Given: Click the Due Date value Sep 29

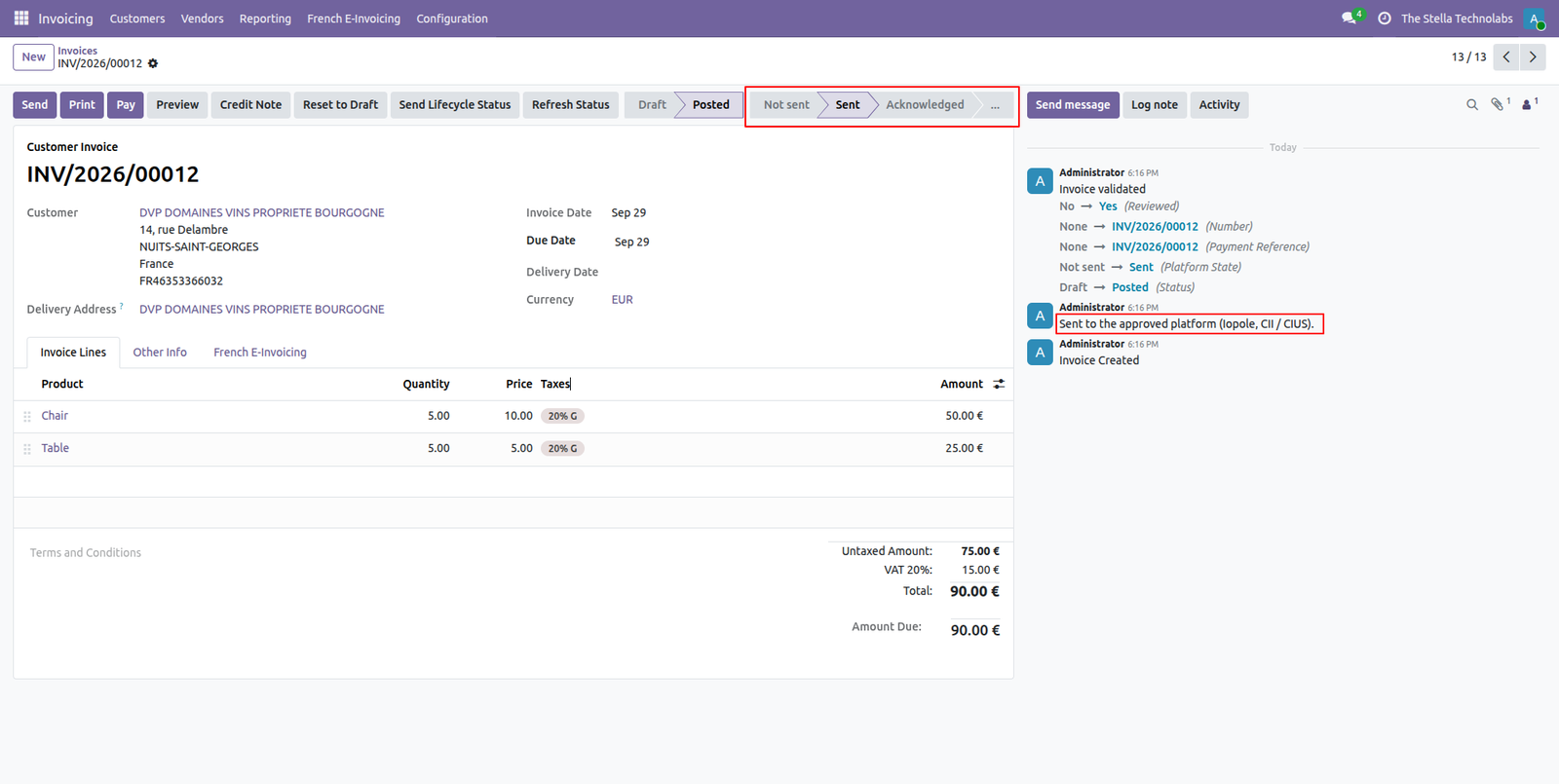Looking at the screenshot, I should point(631,242).
